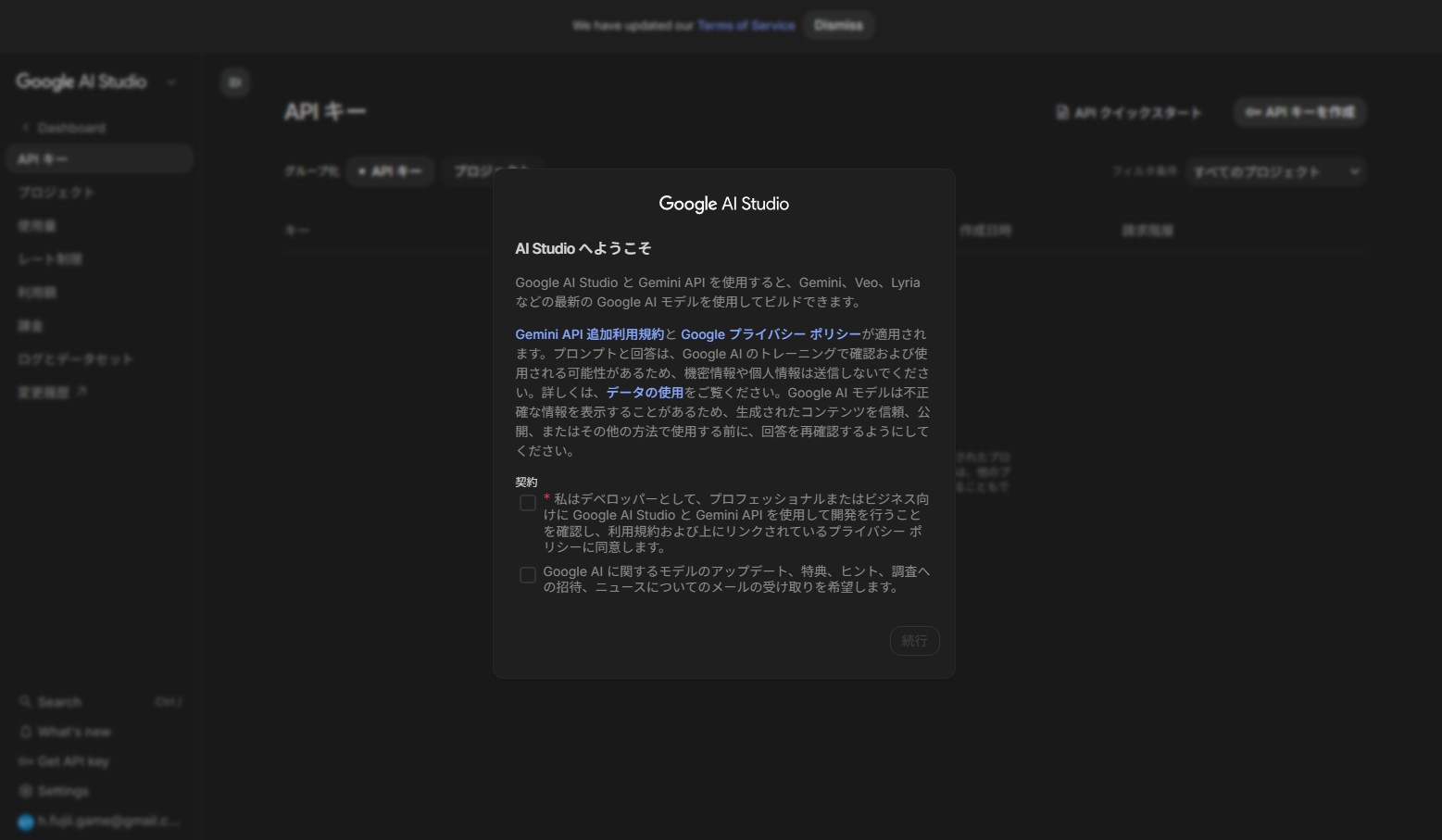The width and height of the screenshot is (1442, 840).
Task: Check the developer agreement checkbox
Action: point(528,503)
